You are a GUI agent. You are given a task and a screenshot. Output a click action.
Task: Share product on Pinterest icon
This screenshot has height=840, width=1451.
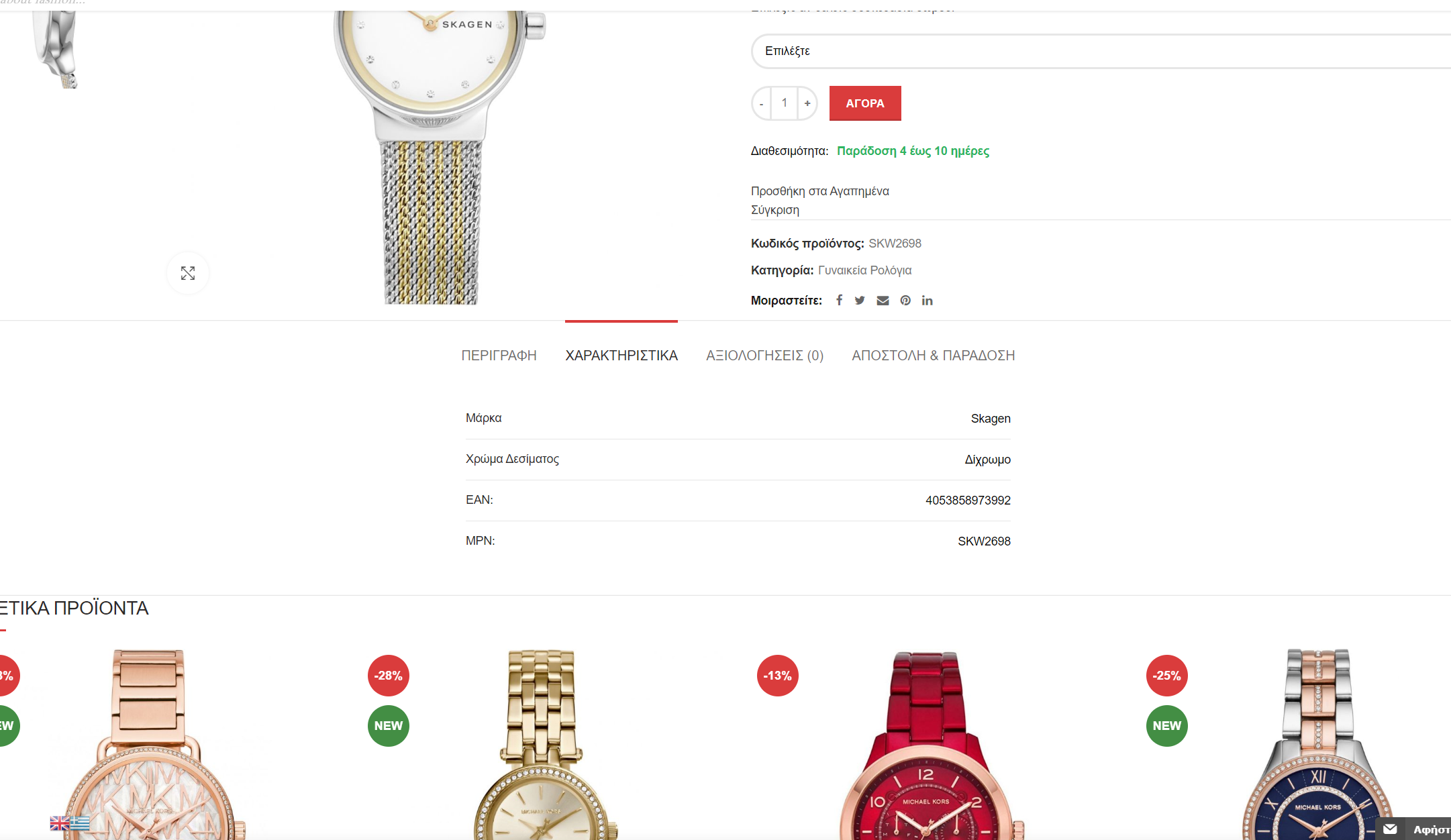[905, 301]
